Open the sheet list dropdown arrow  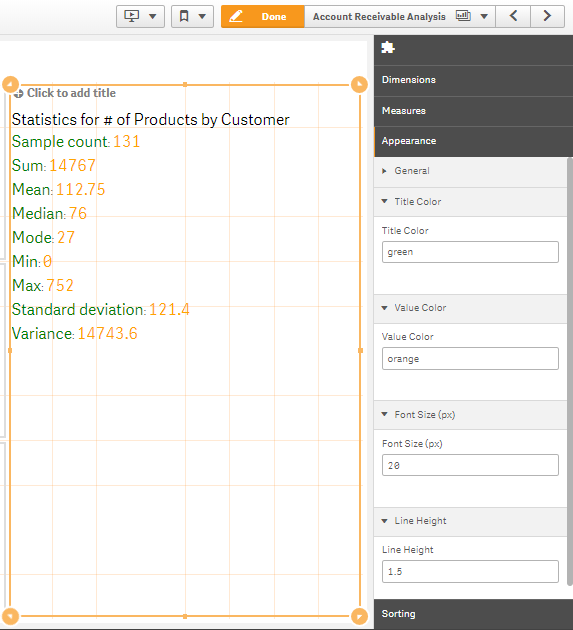484,16
